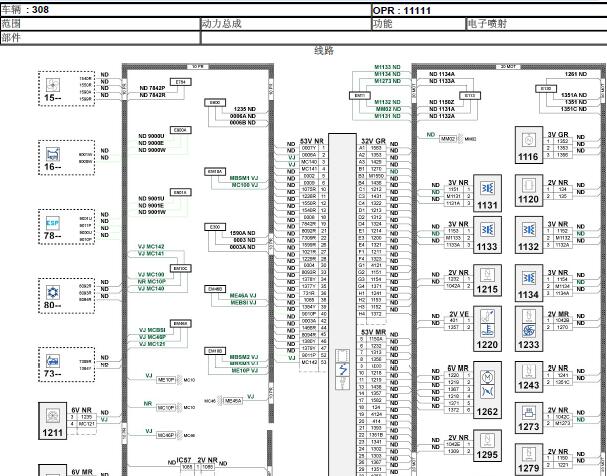This screenshot has width=607, height=476.
Task: Select component 1211 icon
Action: click(x=53, y=416)
